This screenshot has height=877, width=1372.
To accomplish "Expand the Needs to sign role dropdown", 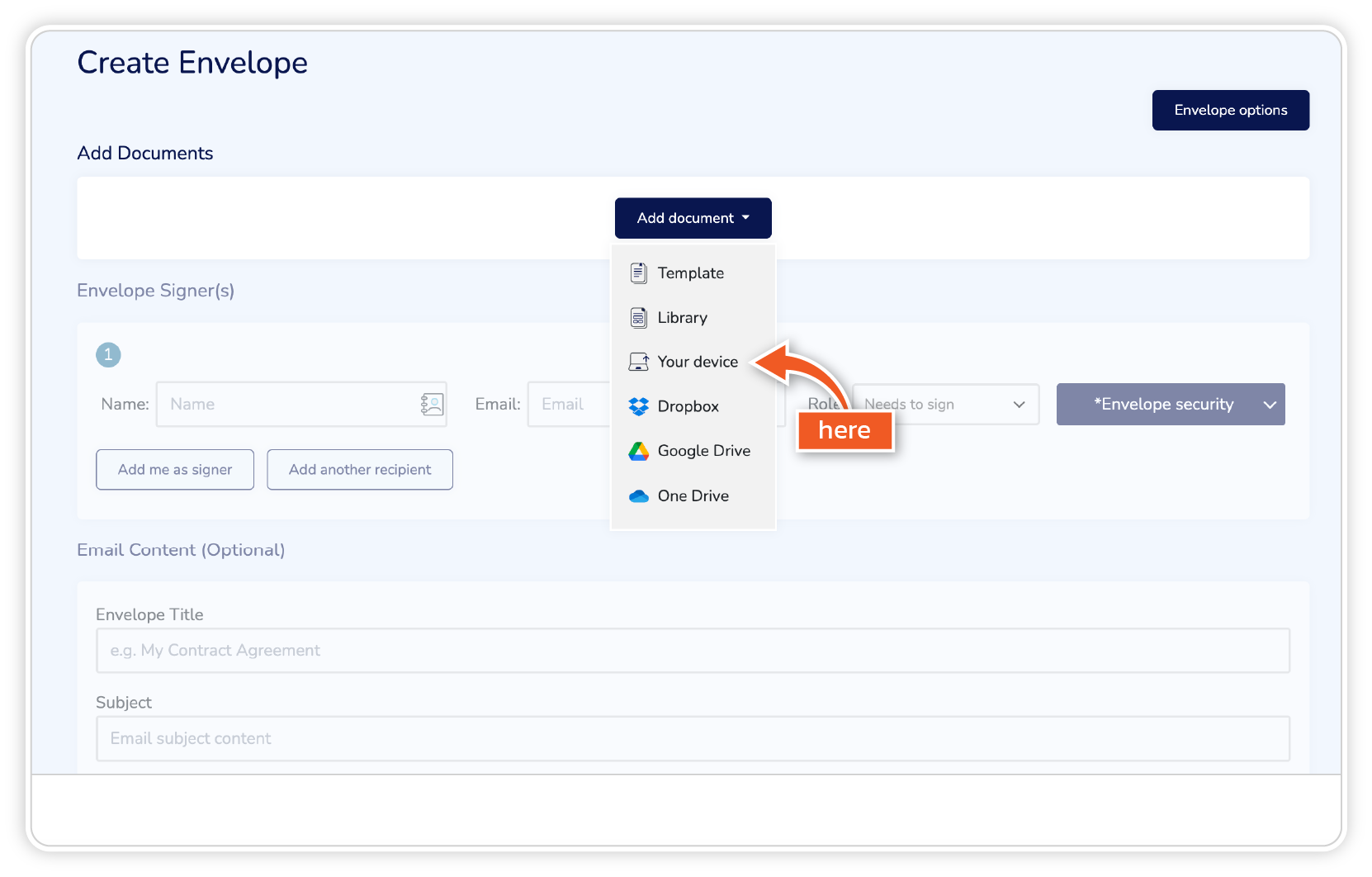I will [945, 404].
